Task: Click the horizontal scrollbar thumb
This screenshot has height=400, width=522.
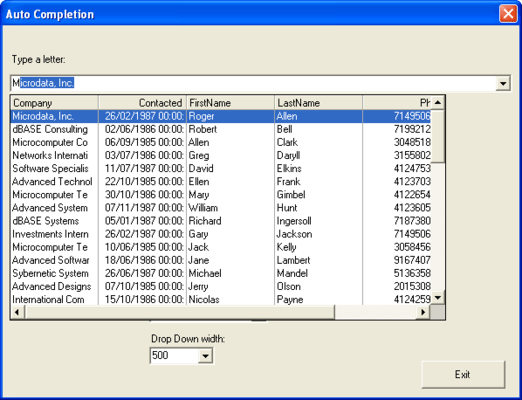Action: 180,312
